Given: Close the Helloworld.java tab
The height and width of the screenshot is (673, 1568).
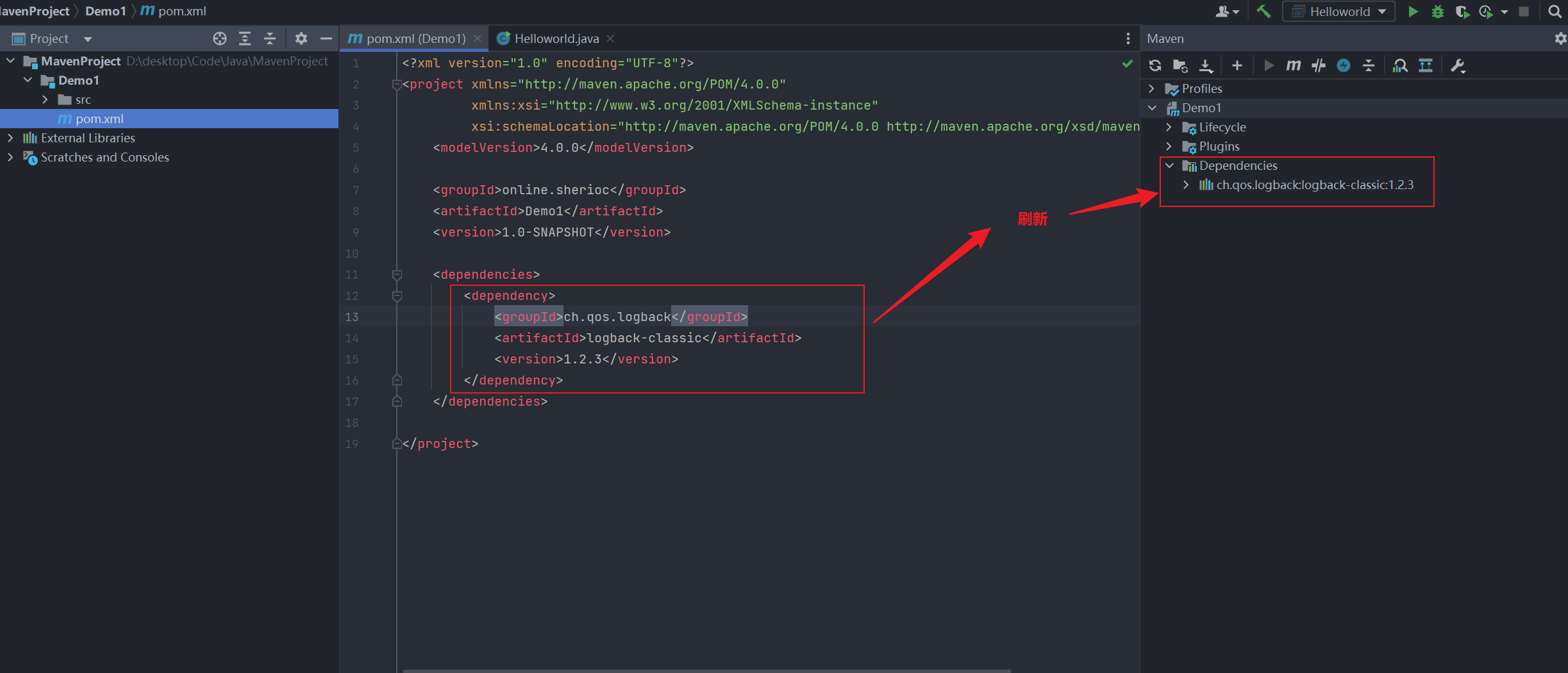Looking at the screenshot, I should click(610, 38).
